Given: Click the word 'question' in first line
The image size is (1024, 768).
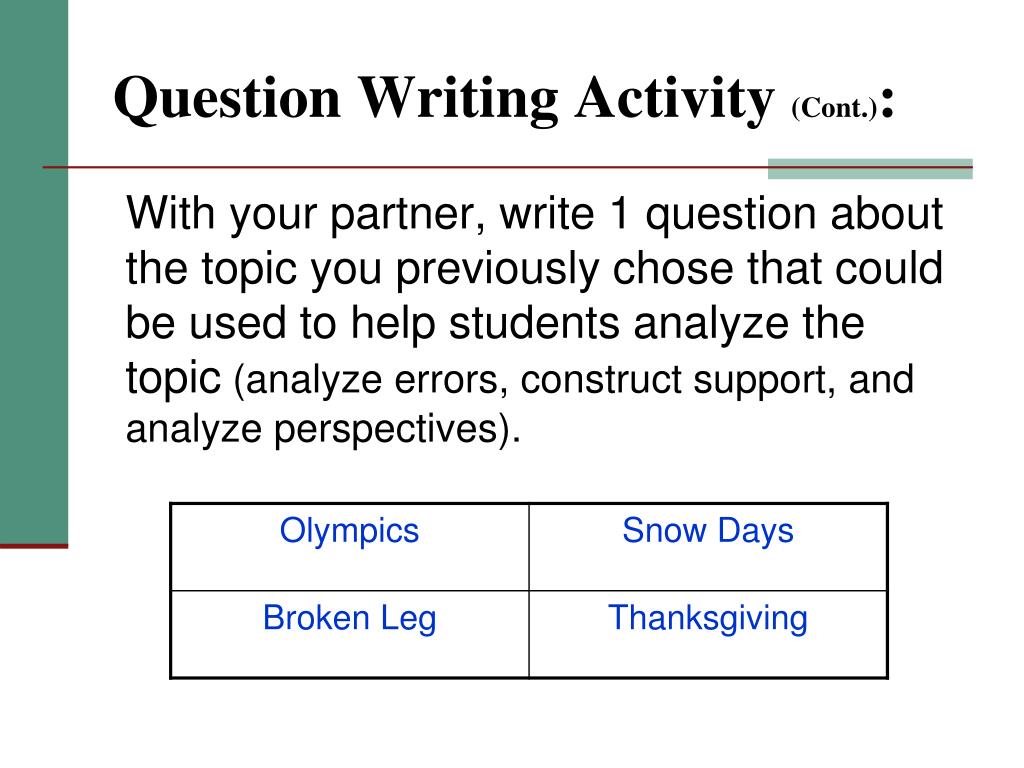Looking at the screenshot, I should (x=731, y=215).
